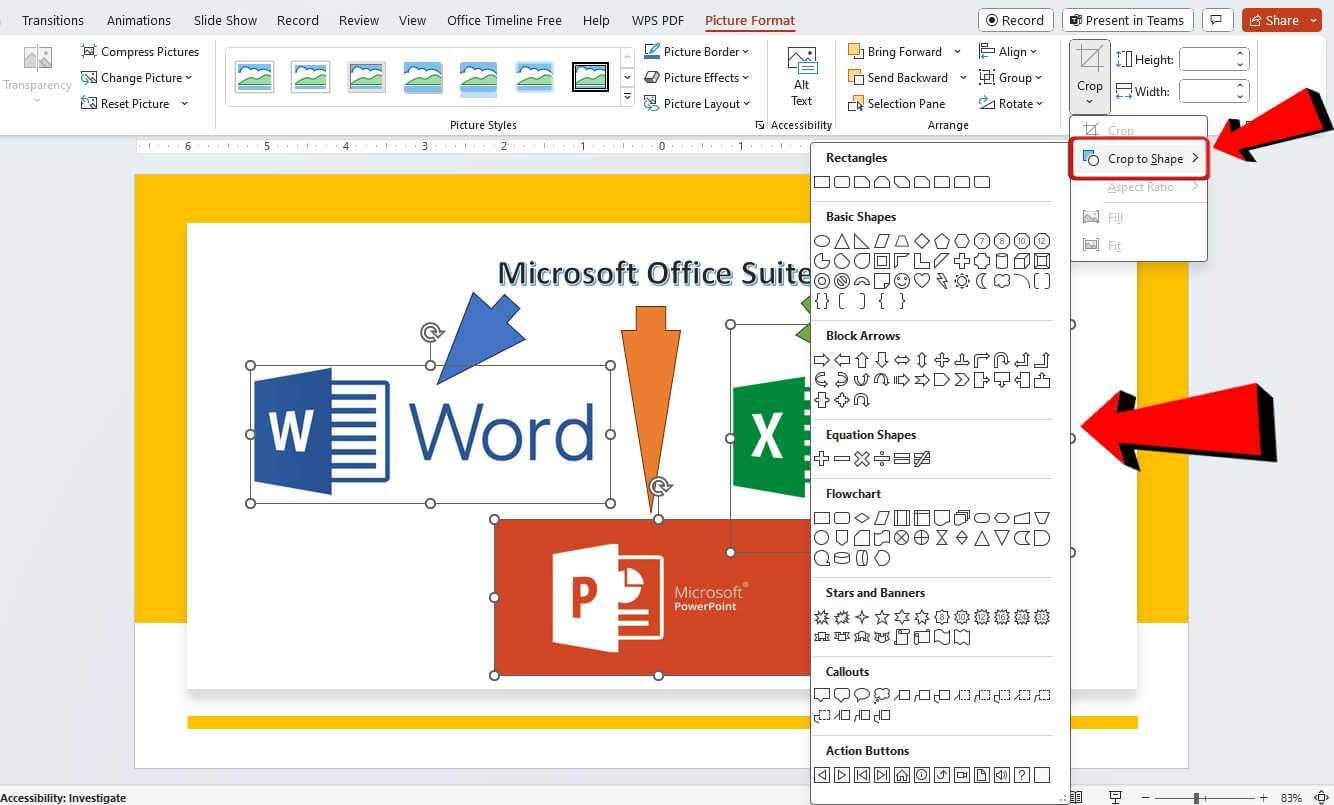Click the Alt Text button
1334x805 pixels.
pyautogui.click(x=801, y=77)
